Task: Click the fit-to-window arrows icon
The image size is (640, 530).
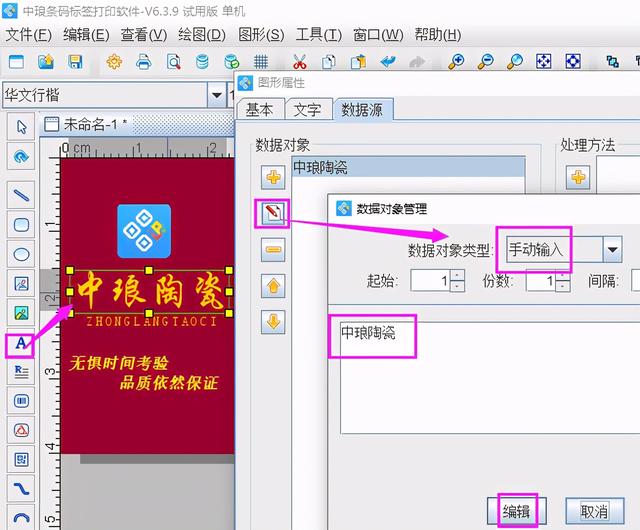Action: point(544,62)
